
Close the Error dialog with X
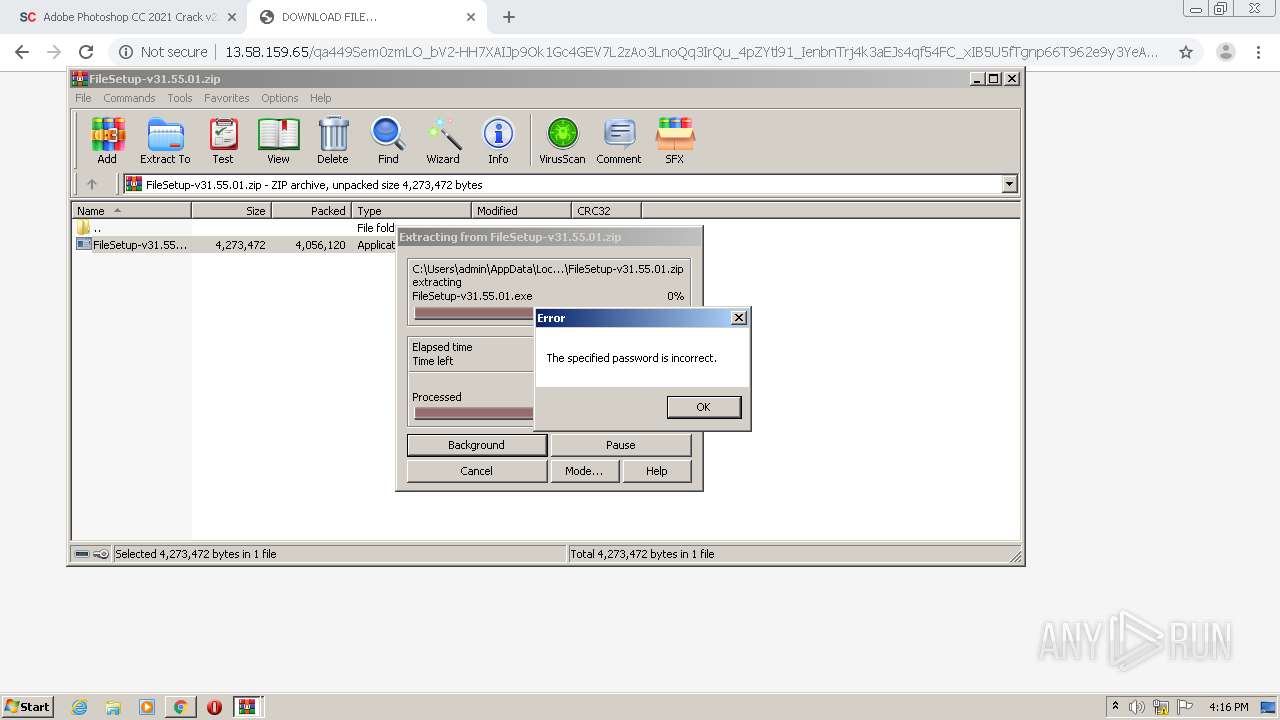coord(739,318)
